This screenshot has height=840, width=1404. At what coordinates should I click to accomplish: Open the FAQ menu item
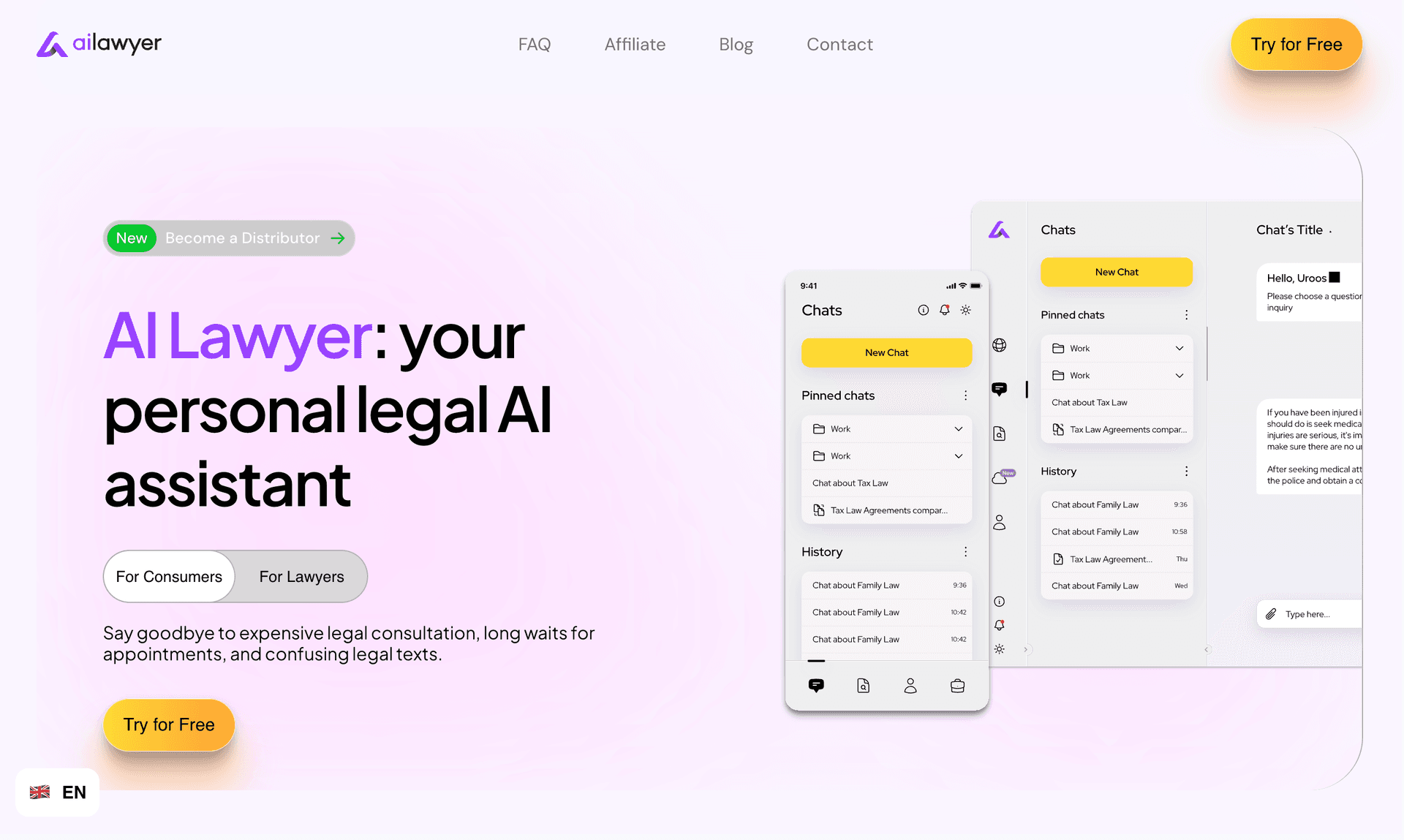tap(535, 44)
